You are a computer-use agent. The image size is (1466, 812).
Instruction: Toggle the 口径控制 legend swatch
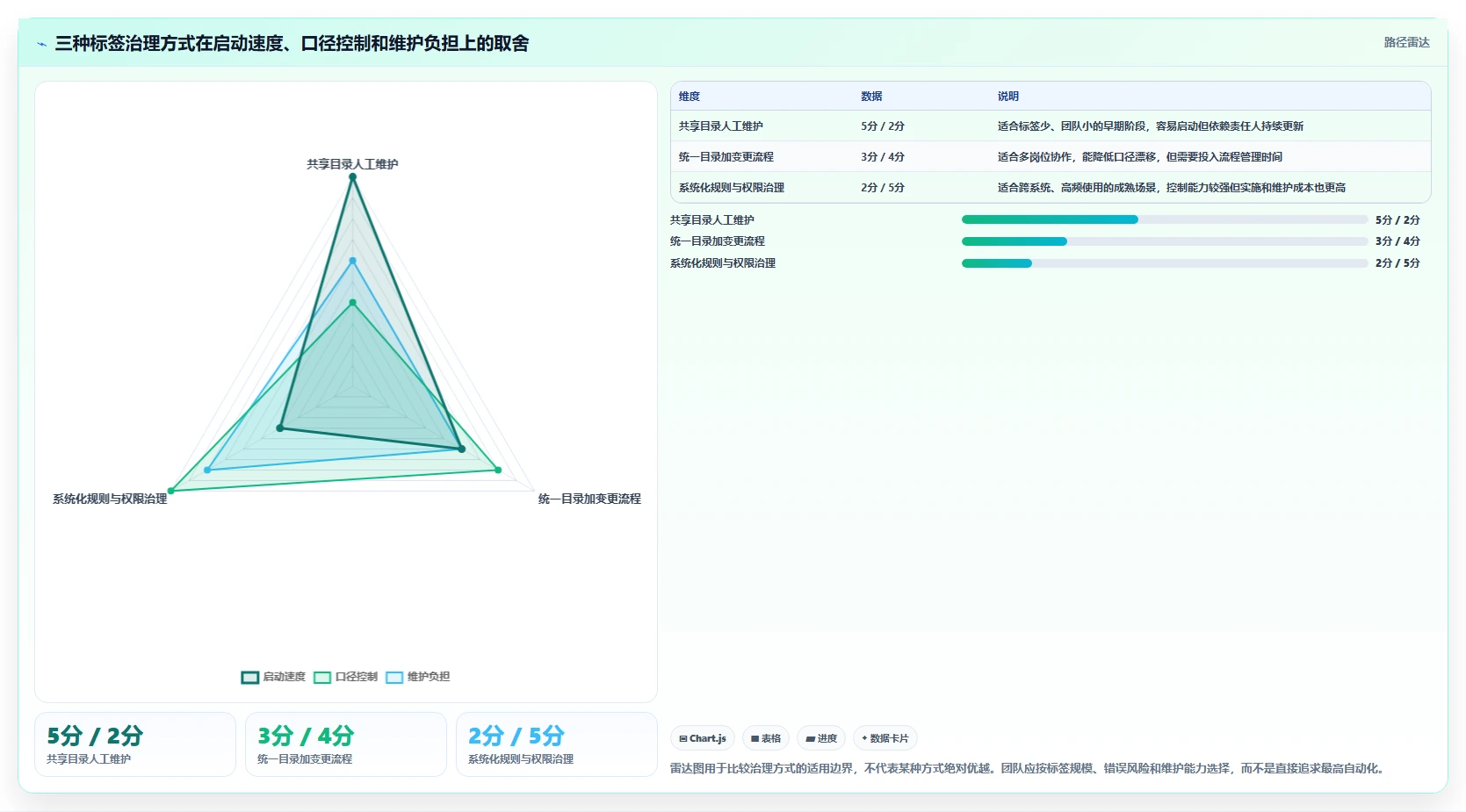[x=322, y=677]
